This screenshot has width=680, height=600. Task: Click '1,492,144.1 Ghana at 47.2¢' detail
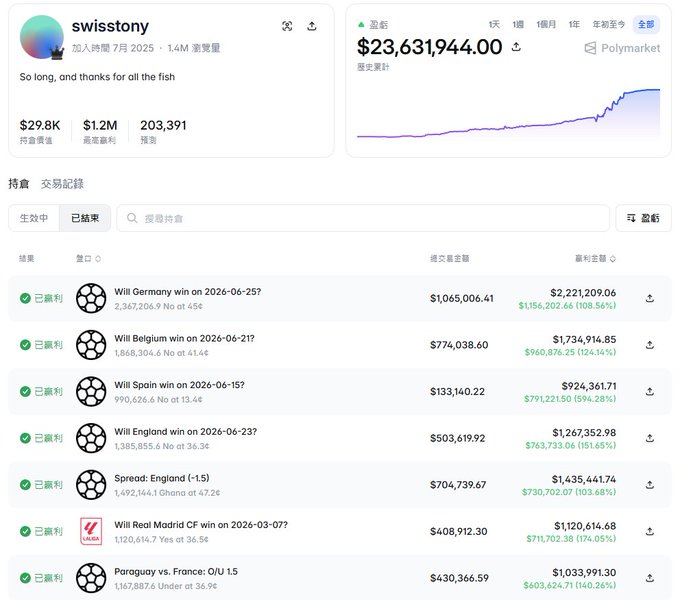point(167,493)
